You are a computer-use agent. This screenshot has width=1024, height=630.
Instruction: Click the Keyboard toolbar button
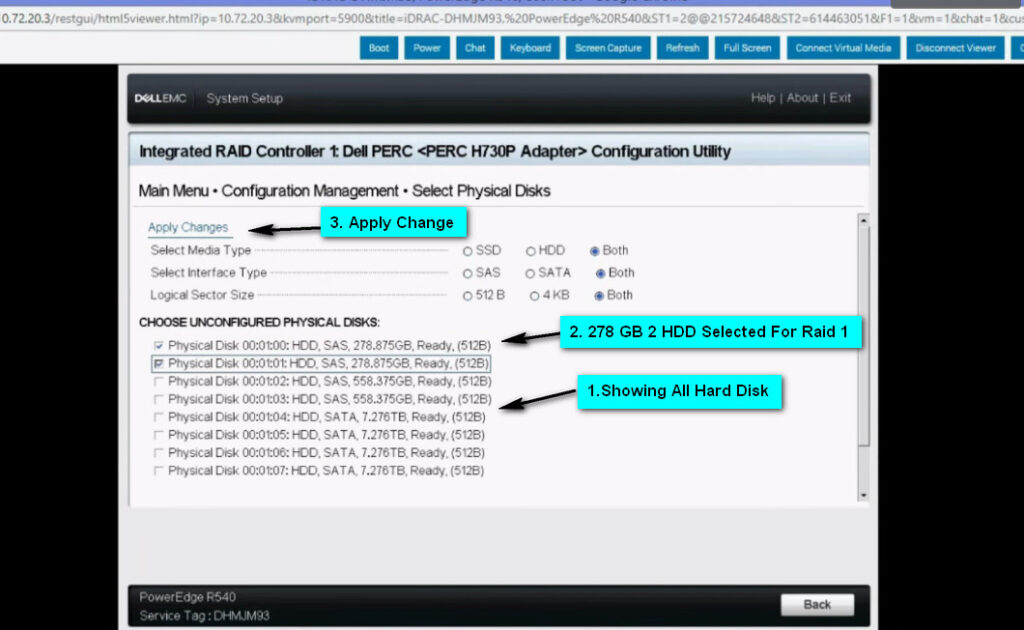point(530,48)
